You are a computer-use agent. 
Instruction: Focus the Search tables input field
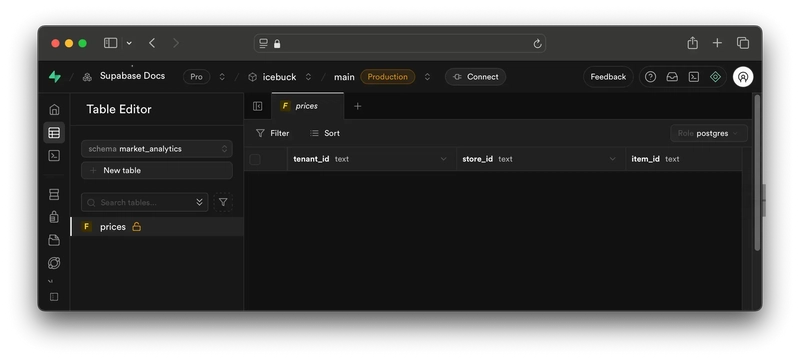[x=144, y=202]
